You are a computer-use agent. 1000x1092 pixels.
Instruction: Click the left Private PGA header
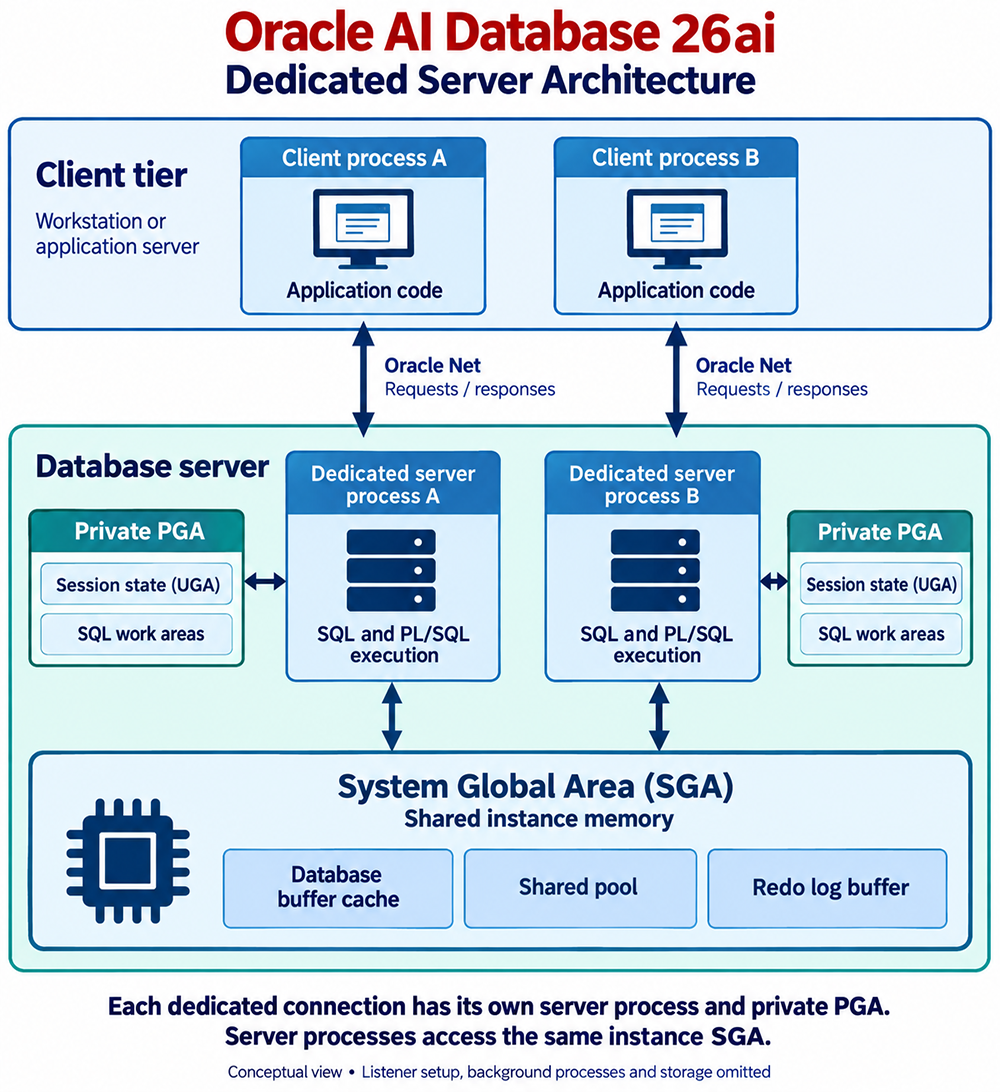coord(137,531)
